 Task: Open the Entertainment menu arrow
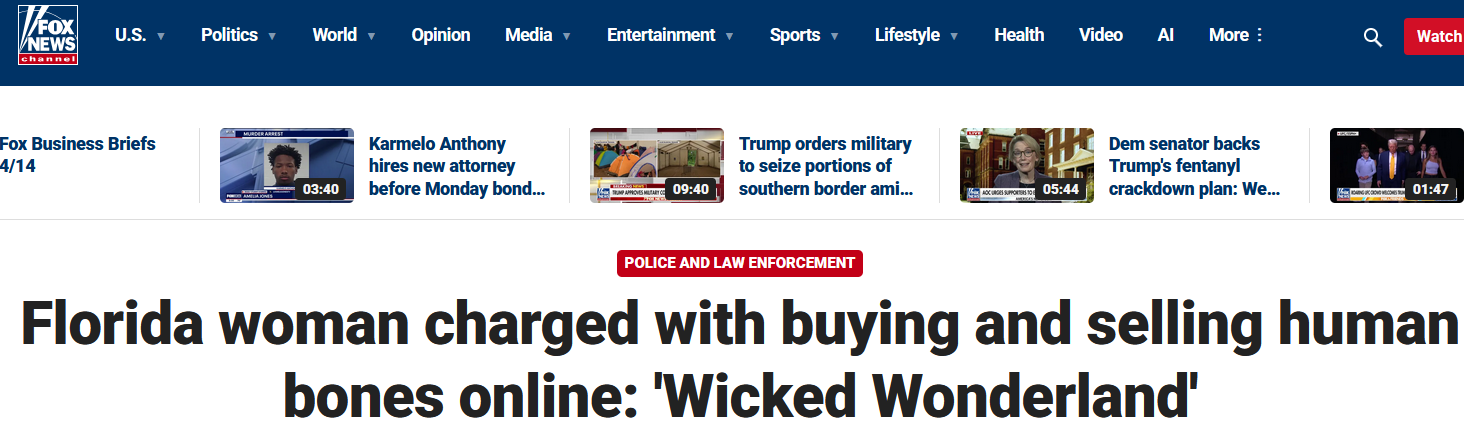coord(729,36)
